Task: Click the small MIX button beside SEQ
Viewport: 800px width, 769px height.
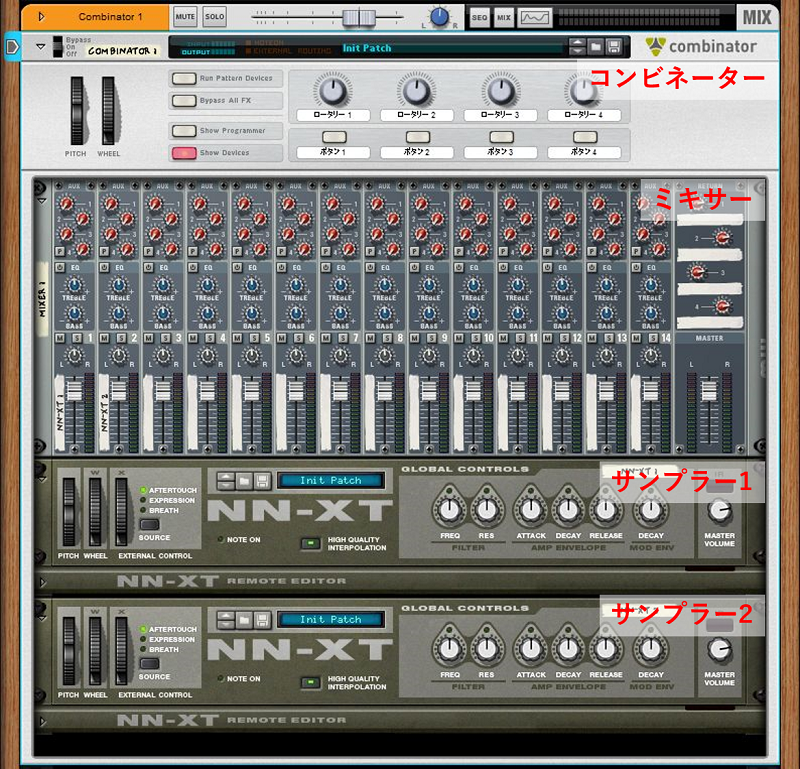Action: (x=504, y=18)
